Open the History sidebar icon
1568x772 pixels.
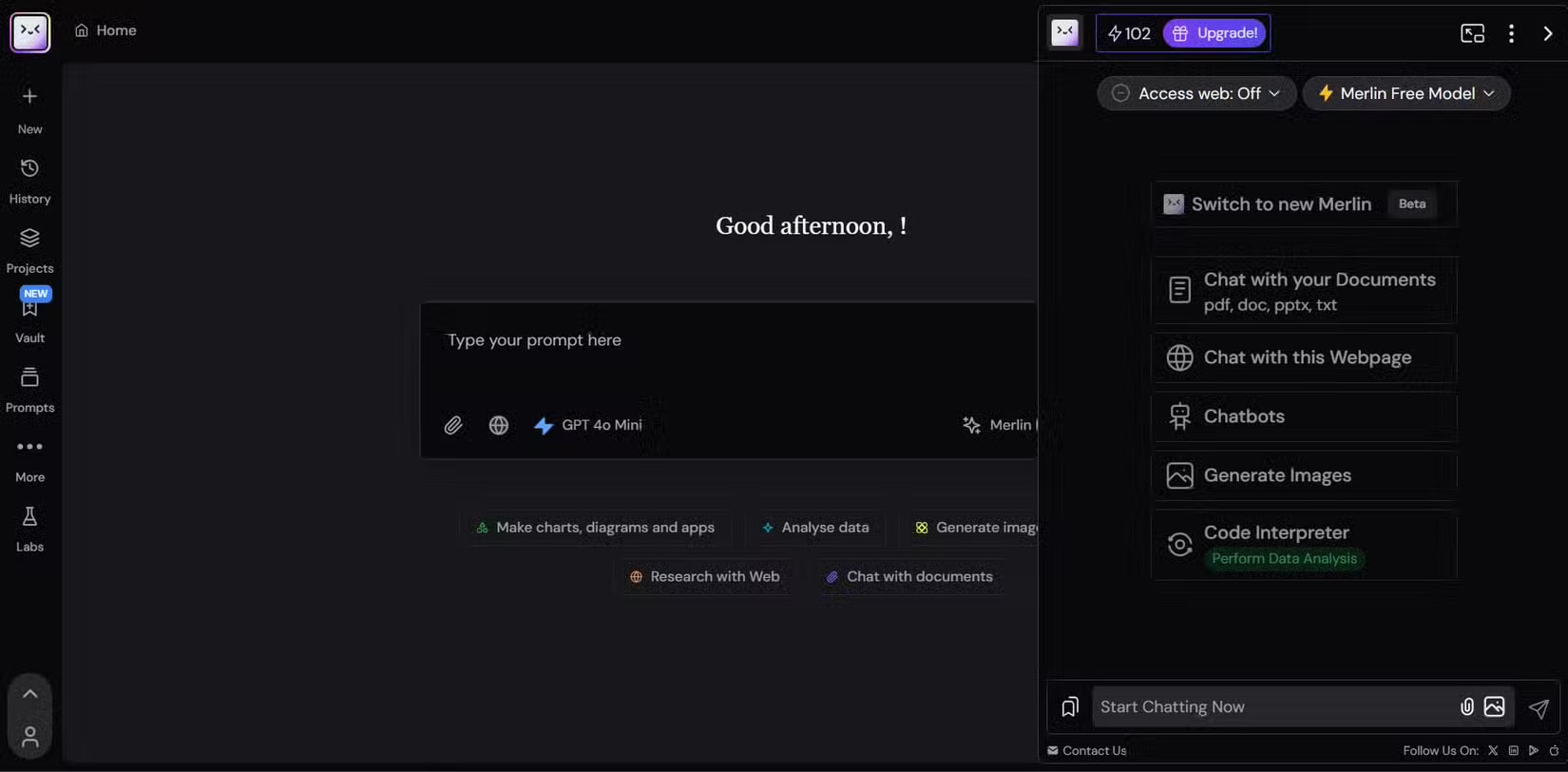pos(29,169)
